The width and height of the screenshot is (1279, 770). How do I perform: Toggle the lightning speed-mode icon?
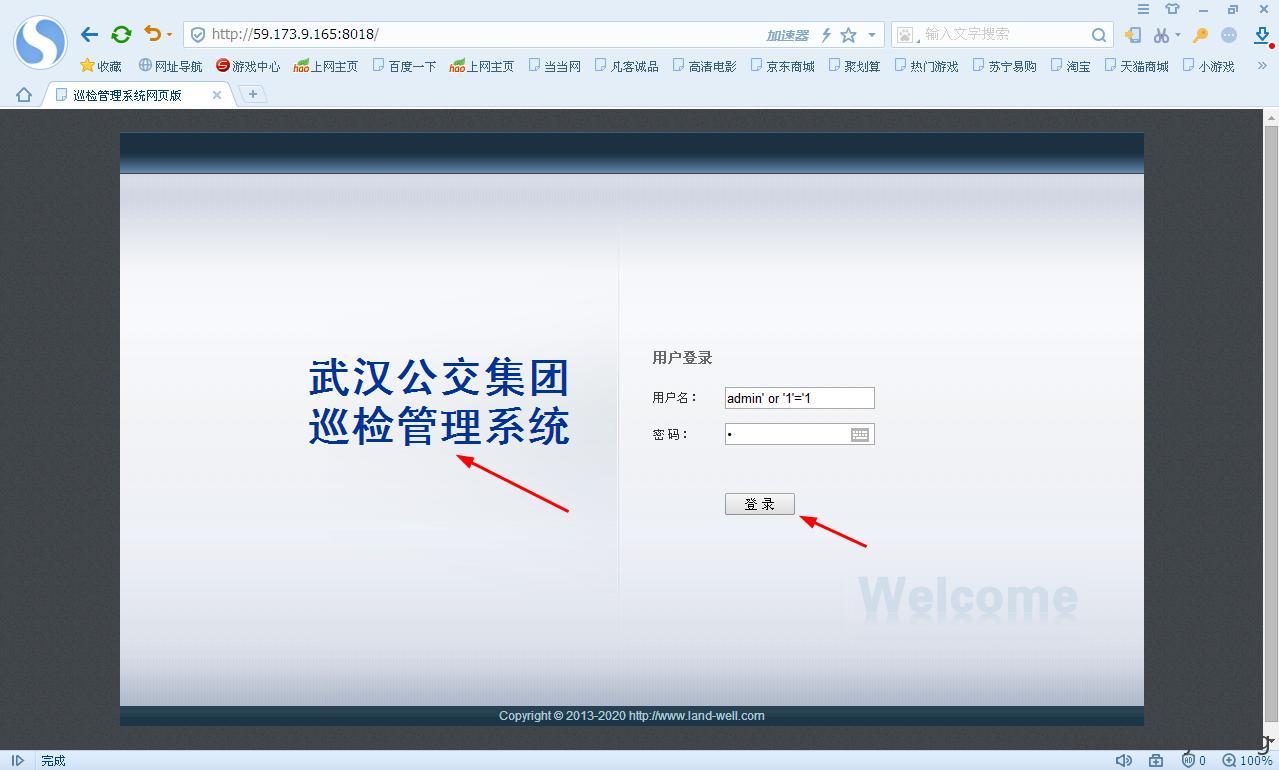[826, 35]
